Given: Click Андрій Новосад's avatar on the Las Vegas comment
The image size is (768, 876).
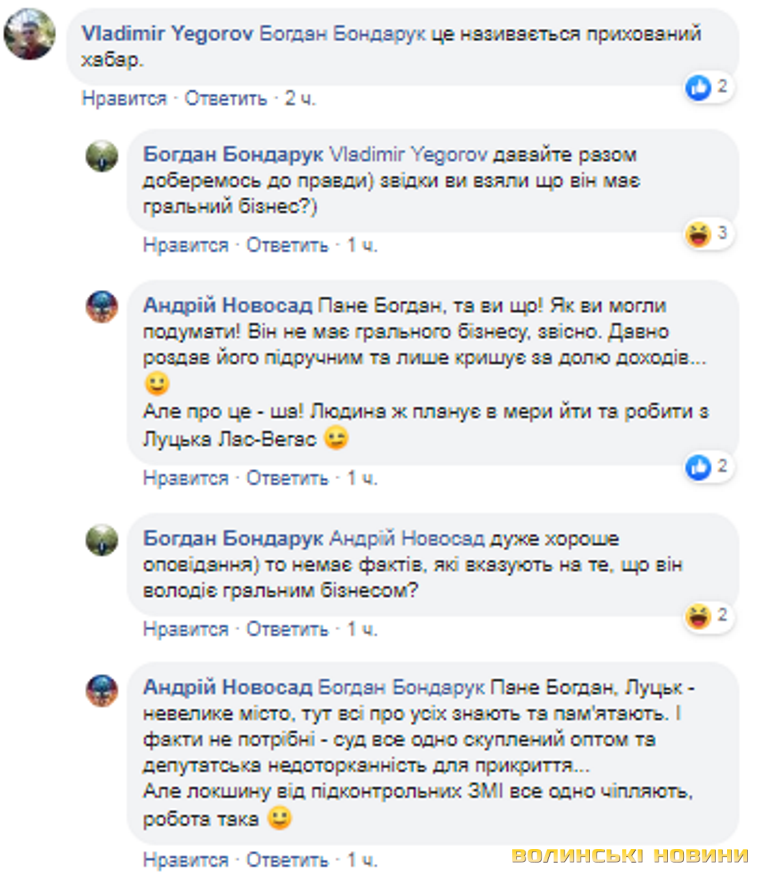Looking at the screenshot, I should [x=102, y=307].
